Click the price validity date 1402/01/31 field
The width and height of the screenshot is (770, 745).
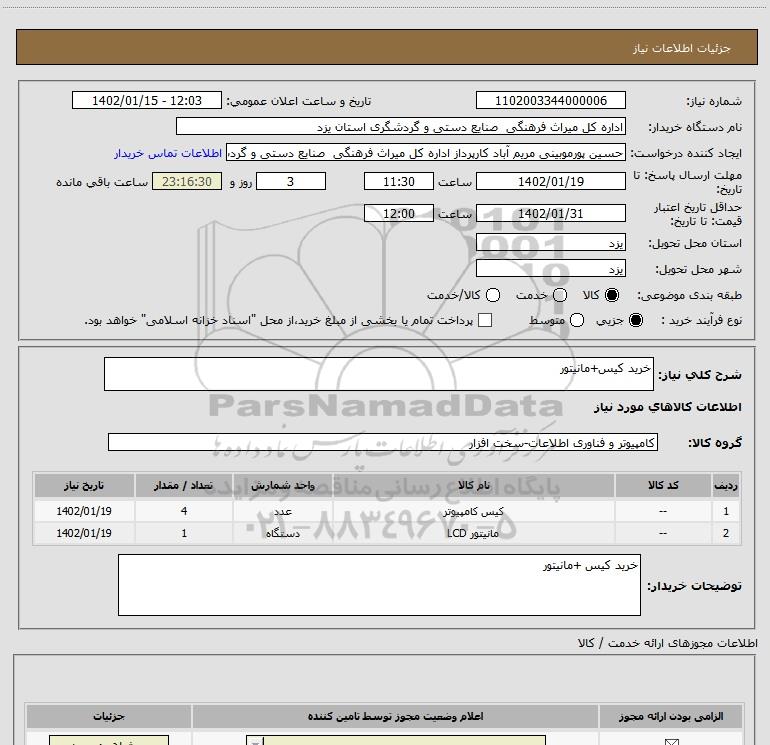tap(550, 213)
